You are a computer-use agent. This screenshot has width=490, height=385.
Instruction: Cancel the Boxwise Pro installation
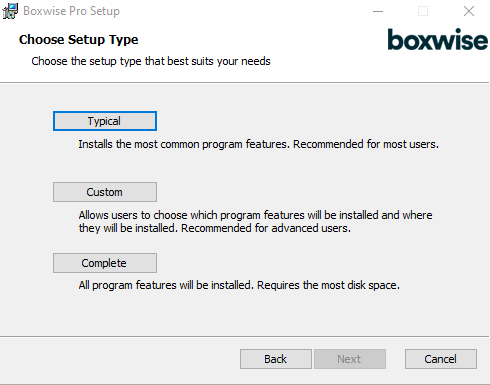pos(441,359)
